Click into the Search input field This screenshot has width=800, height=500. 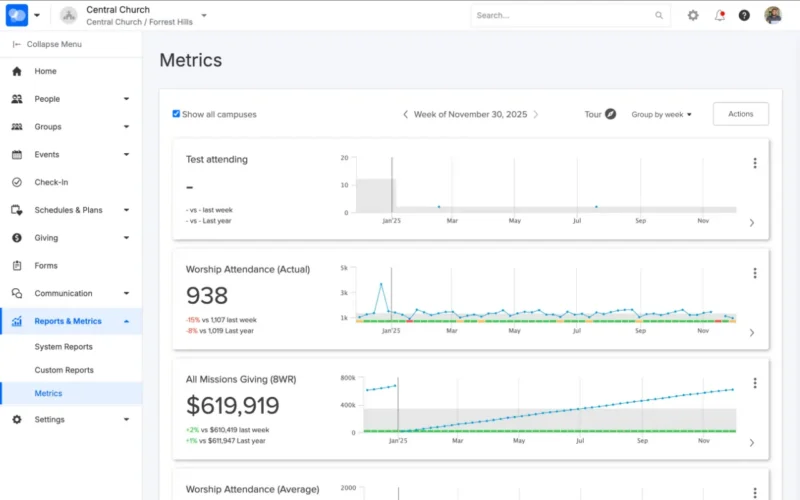560,16
